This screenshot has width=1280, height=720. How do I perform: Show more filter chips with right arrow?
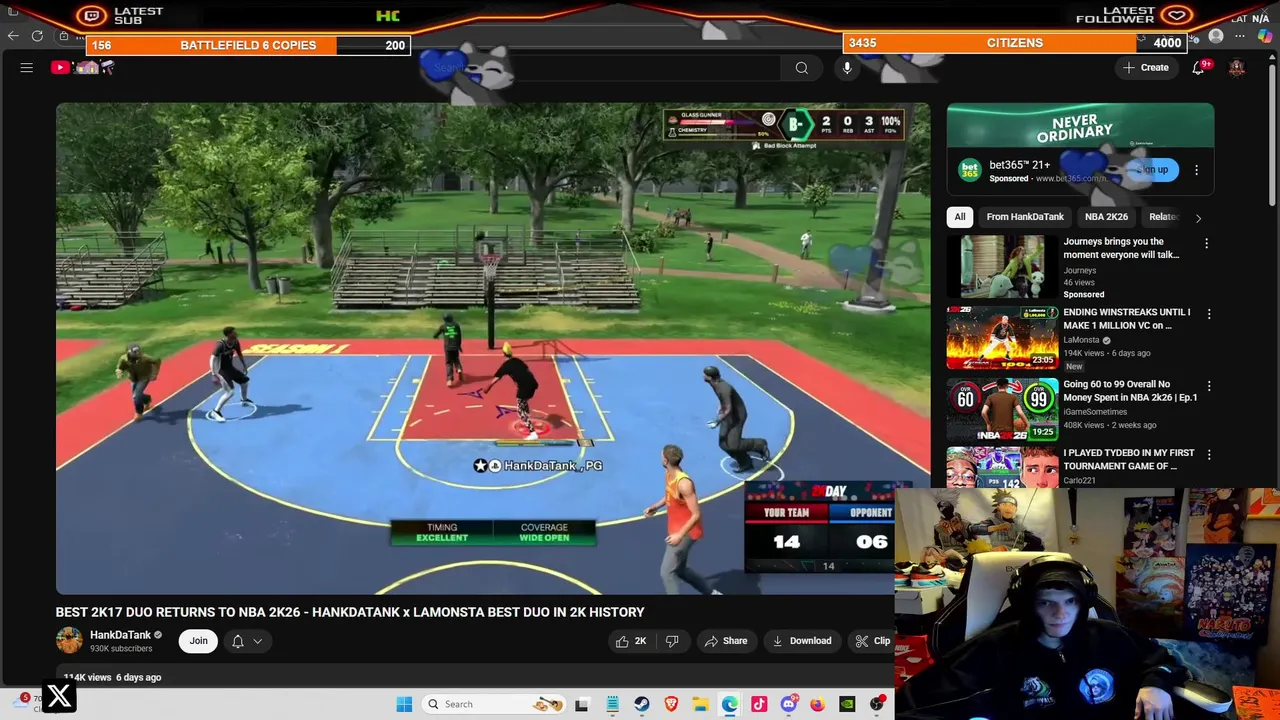tap(1198, 217)
